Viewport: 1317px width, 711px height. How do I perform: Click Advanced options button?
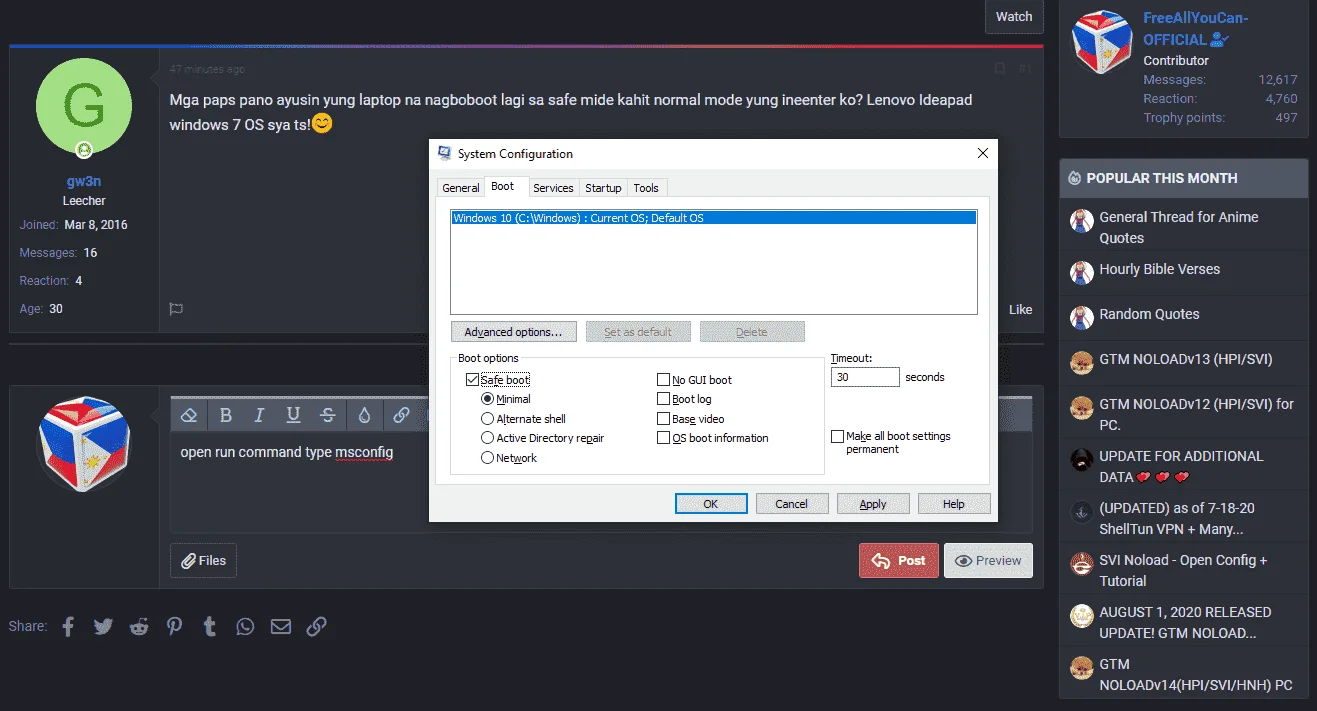tap(513, 332)
